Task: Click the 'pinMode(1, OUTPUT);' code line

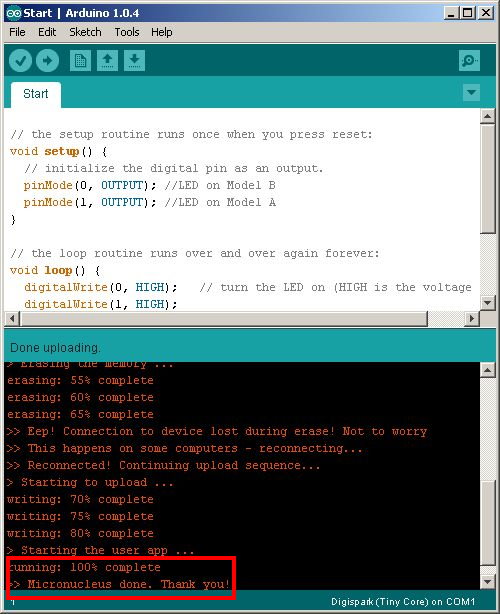Action: point(90,202)
